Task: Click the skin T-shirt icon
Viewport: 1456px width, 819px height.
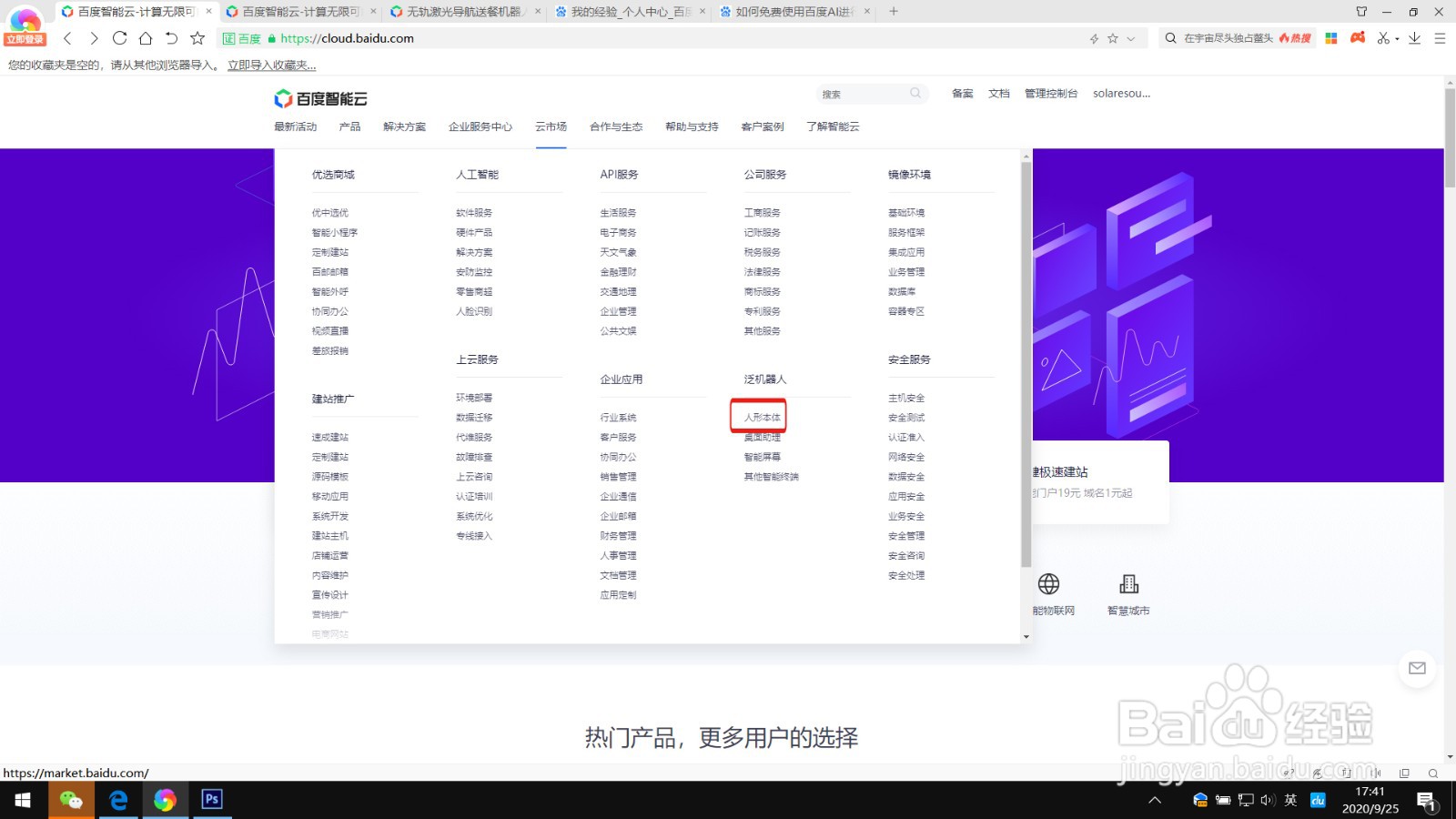Action: pos(1361,12)
